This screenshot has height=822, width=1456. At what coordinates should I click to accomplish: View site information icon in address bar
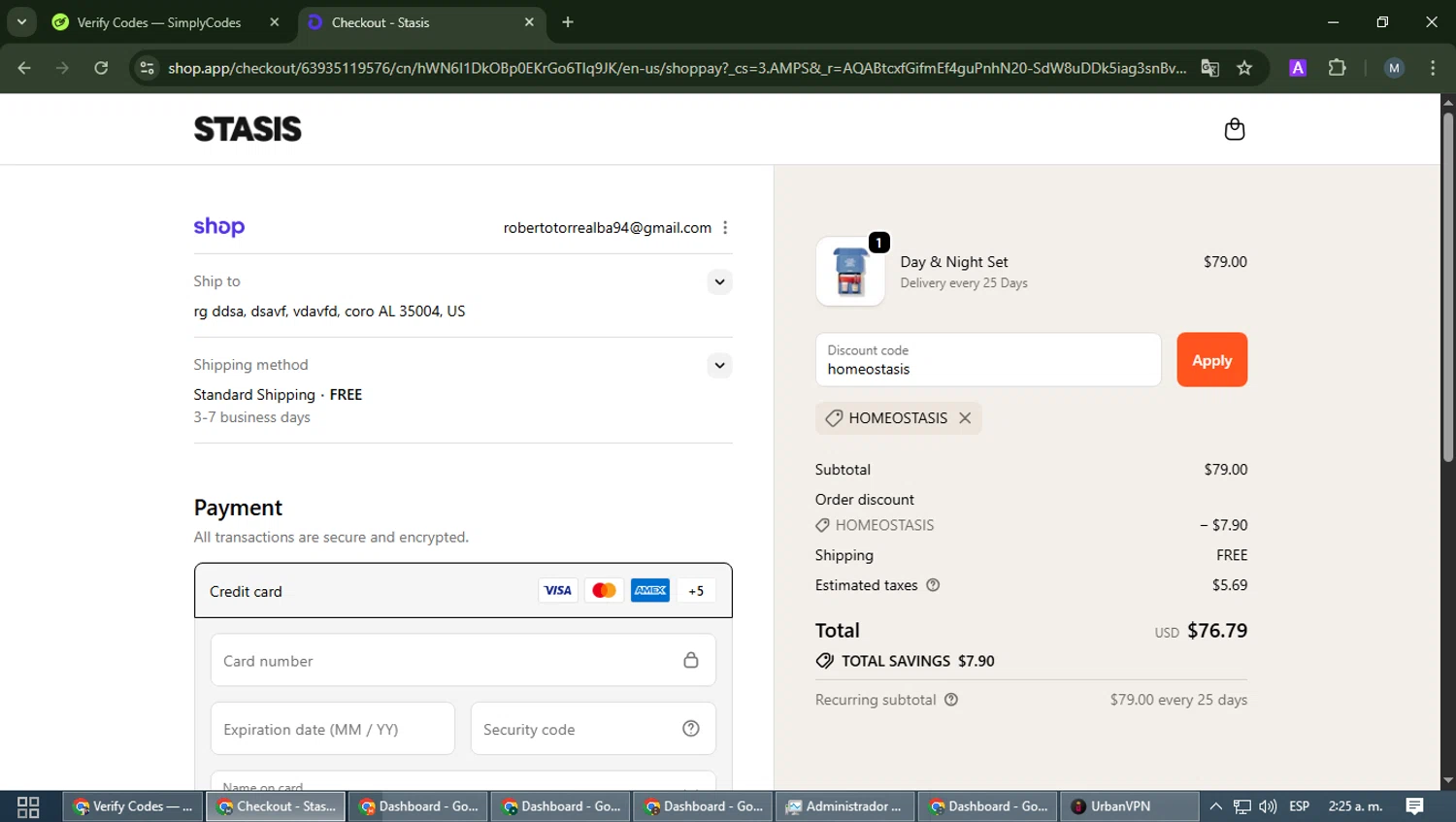147,68
